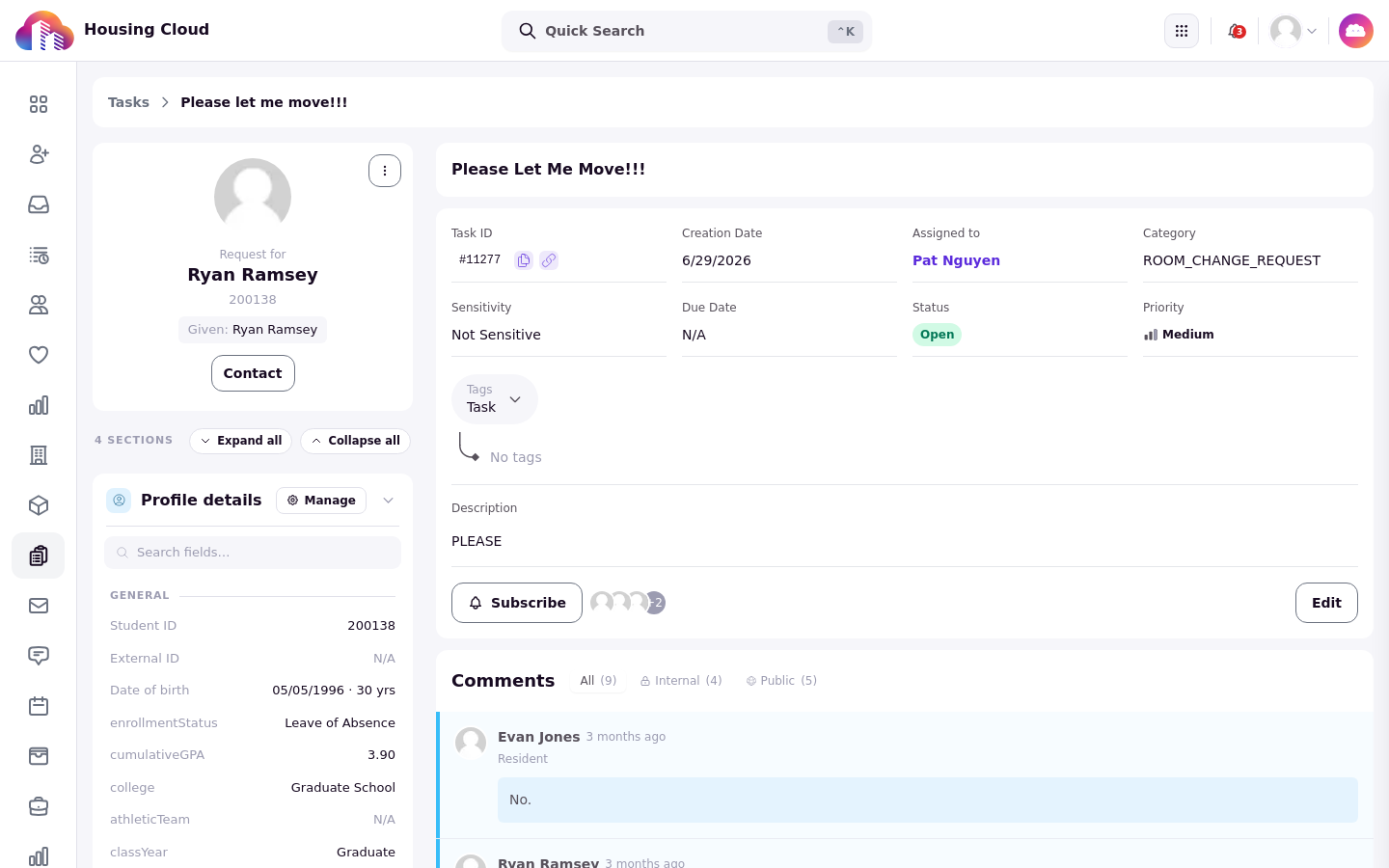Click the add person sidebar icon
This screenshot has height=868, width=1389.
[x=39, y=154]
